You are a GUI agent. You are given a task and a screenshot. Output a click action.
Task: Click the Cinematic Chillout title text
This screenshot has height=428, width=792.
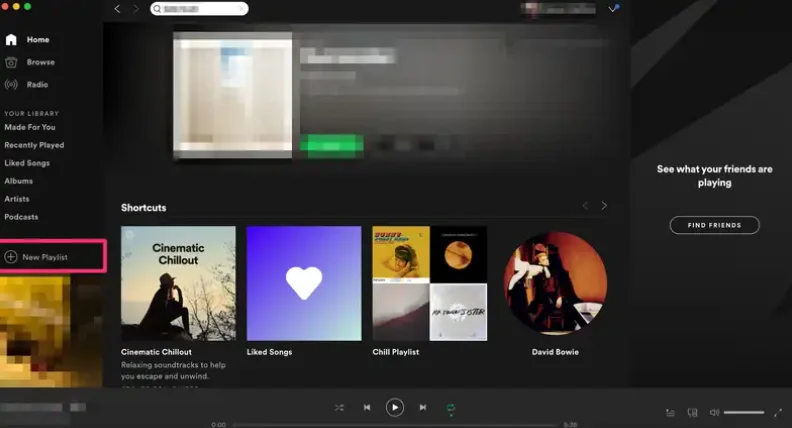[156, 352]
